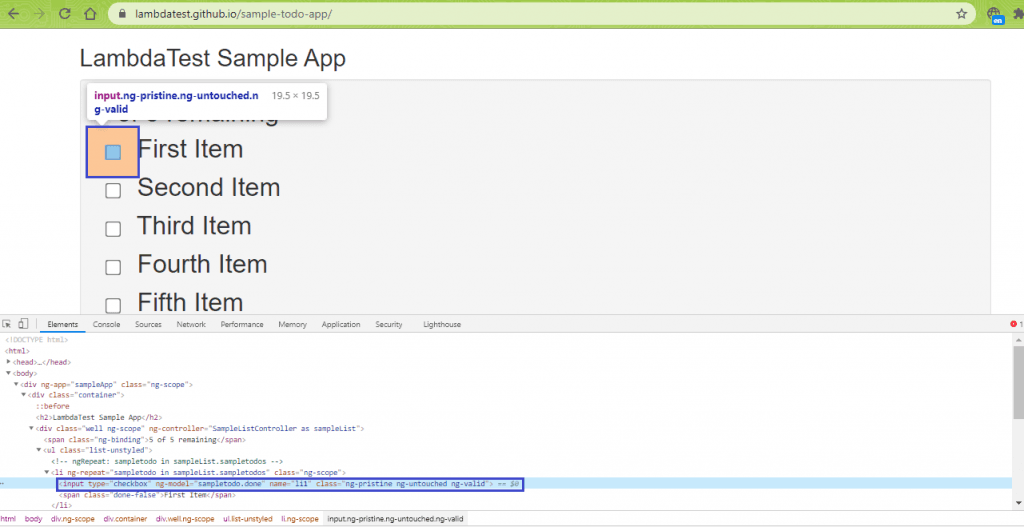Select the span done-false First Item line
Image resolution: width=1024 pixels, height=527 pixels.
(x=147, y=495)
